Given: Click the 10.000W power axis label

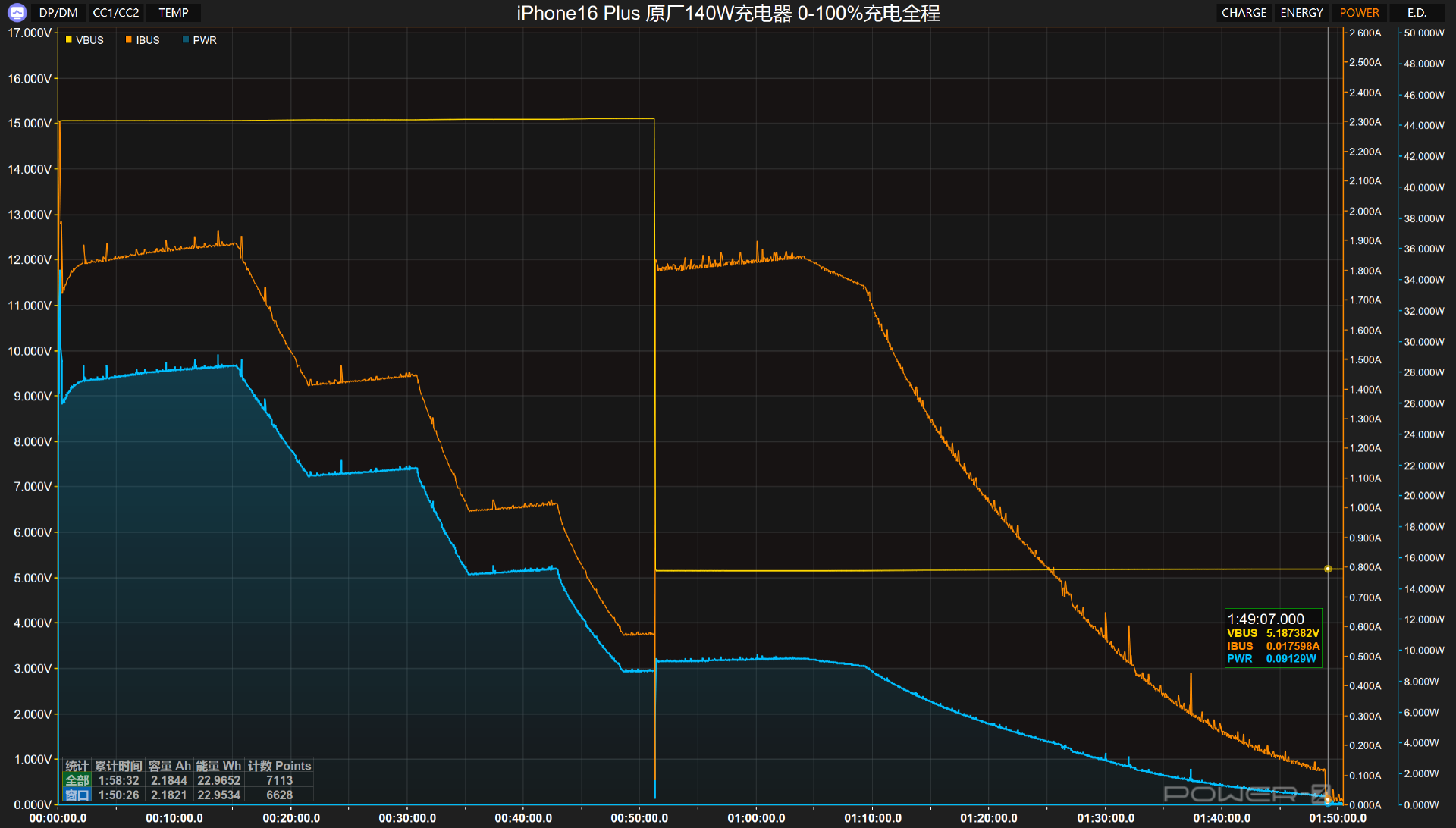Looking at the screenshot, I should [x=1424, y=651].
